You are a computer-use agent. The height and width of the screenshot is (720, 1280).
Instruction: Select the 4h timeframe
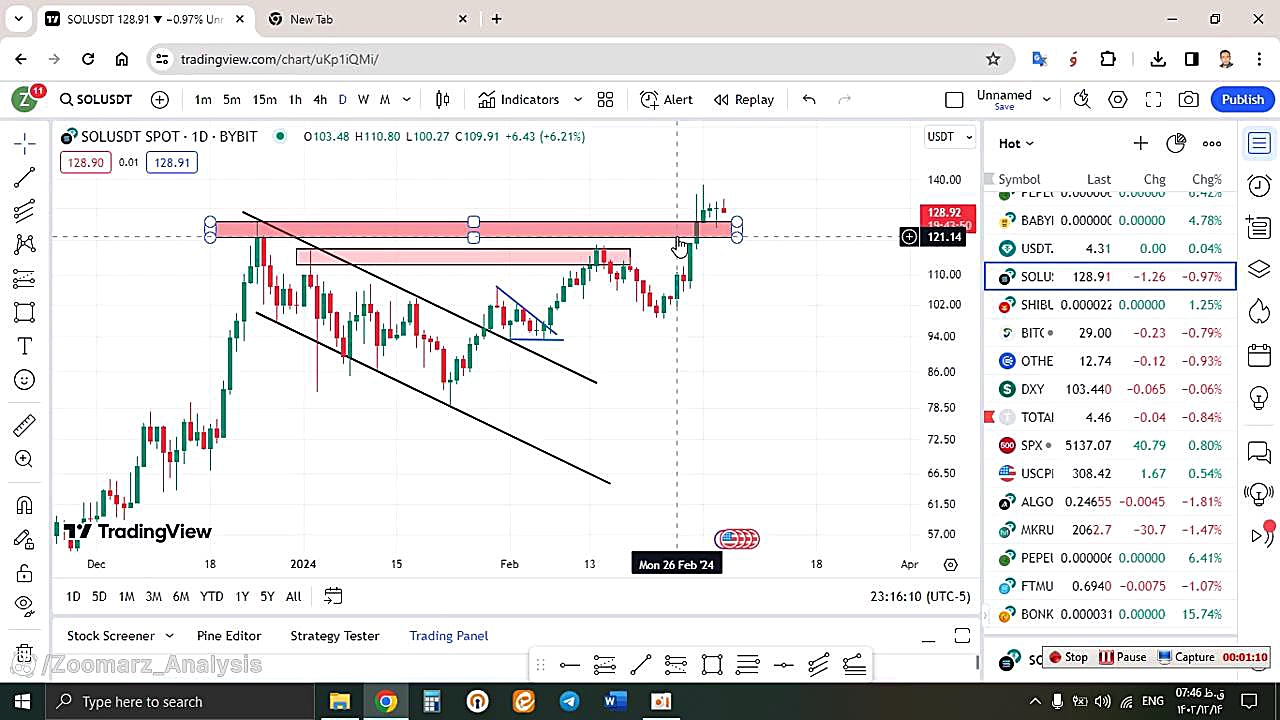pos(320,99)
